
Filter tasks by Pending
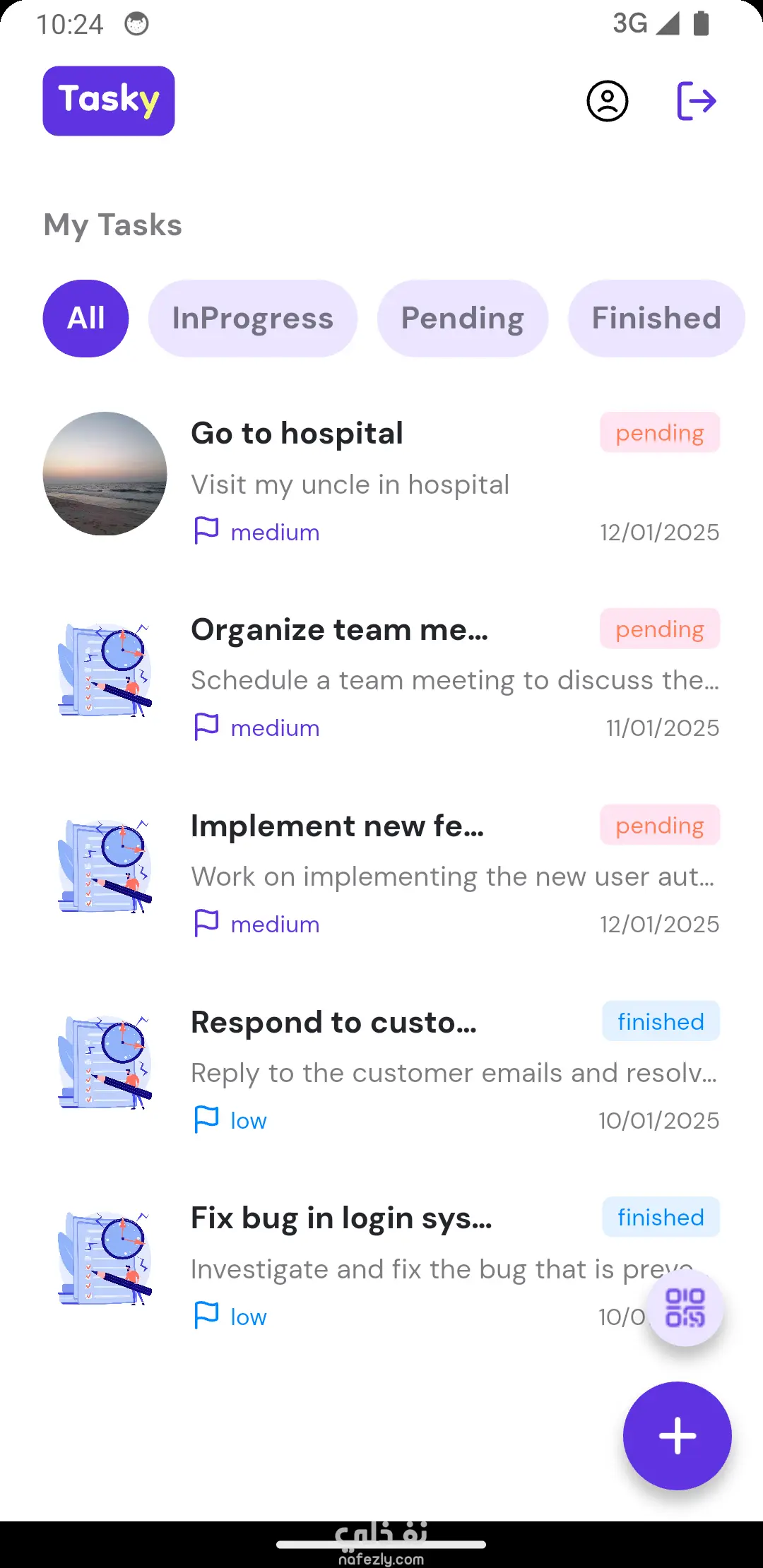coord(462,319)
